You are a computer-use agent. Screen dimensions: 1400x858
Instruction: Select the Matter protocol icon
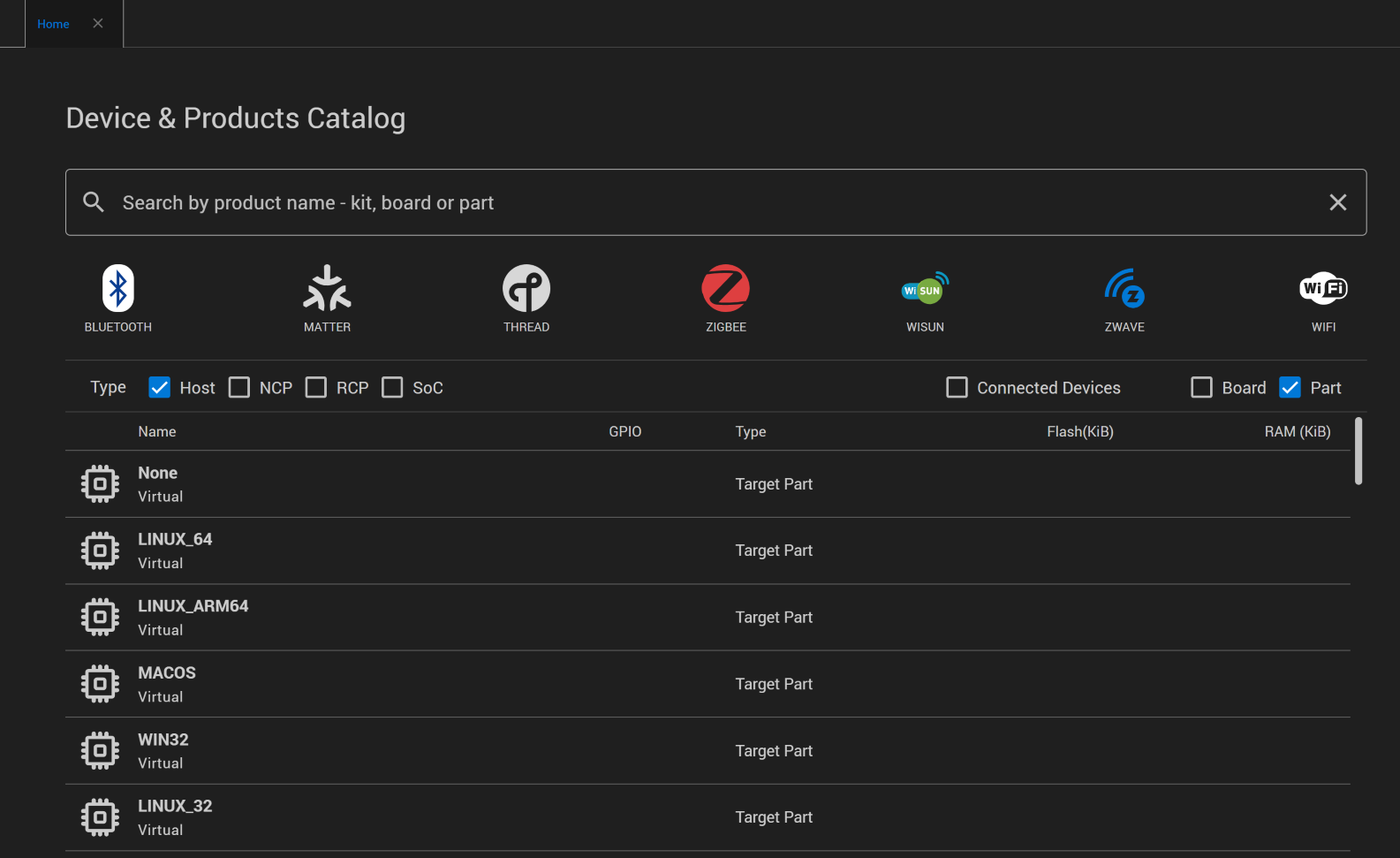pyautogui.click(x=327, y=288)
